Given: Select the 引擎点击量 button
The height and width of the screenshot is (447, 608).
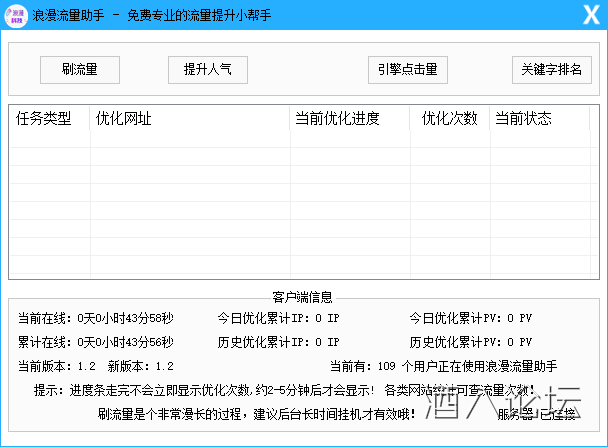Looking at the screenshot, I should point(408,70).
